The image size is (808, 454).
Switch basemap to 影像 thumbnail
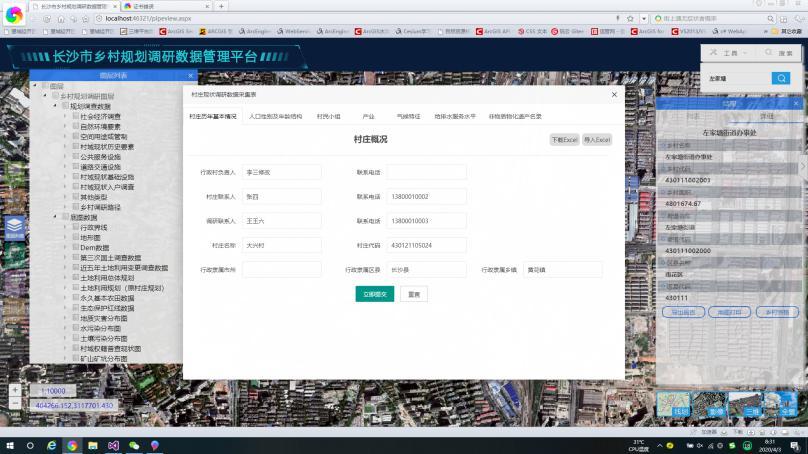(x=709, y=404)
